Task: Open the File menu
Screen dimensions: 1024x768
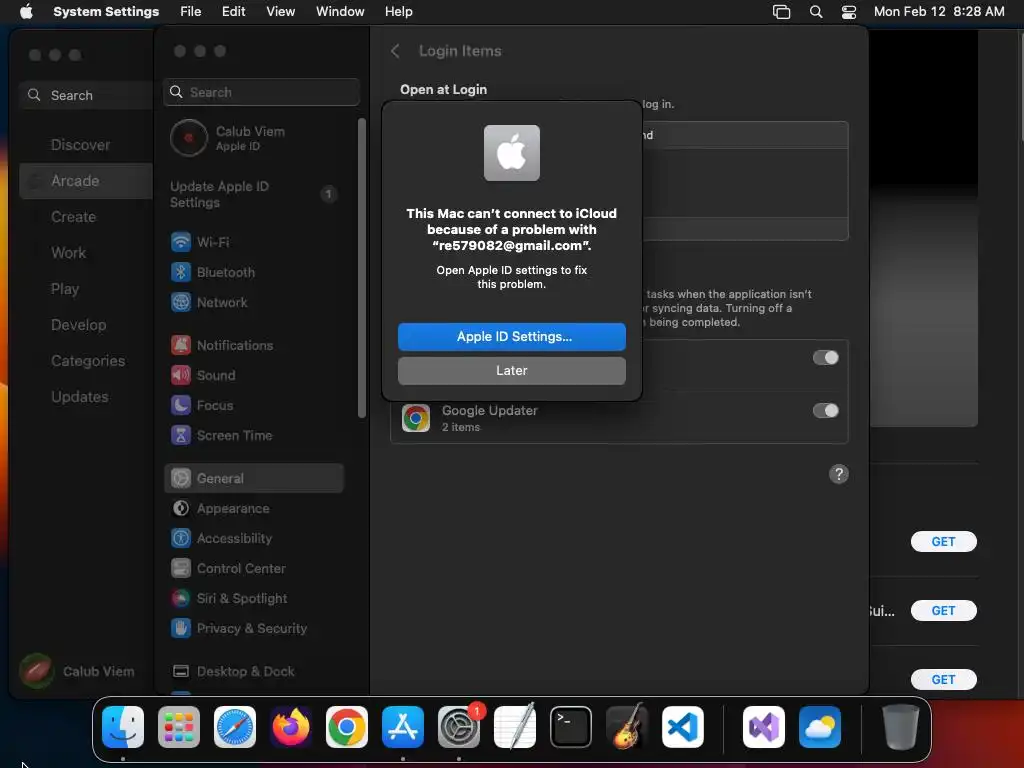Action: 191,12
